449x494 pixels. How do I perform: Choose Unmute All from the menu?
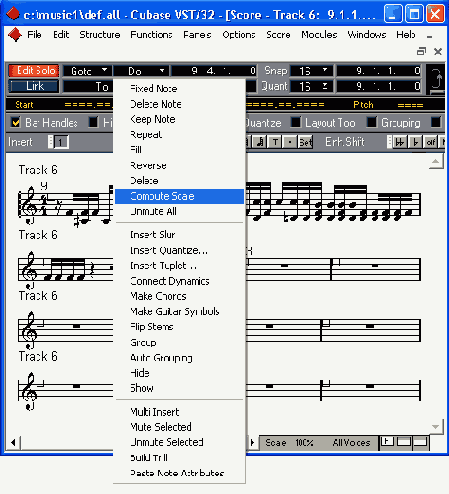(179, 211)
